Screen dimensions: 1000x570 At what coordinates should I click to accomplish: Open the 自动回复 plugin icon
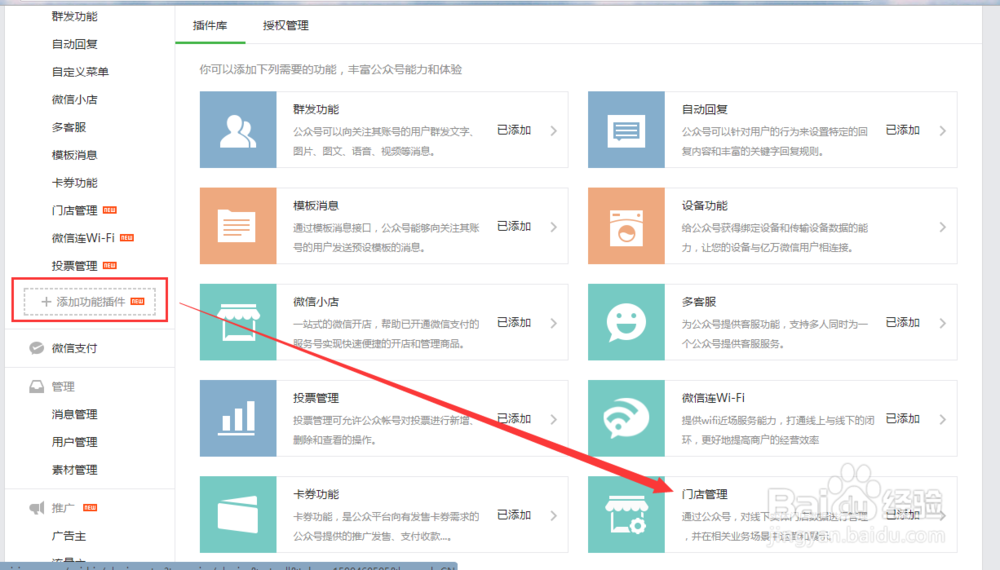pos(626,129)
